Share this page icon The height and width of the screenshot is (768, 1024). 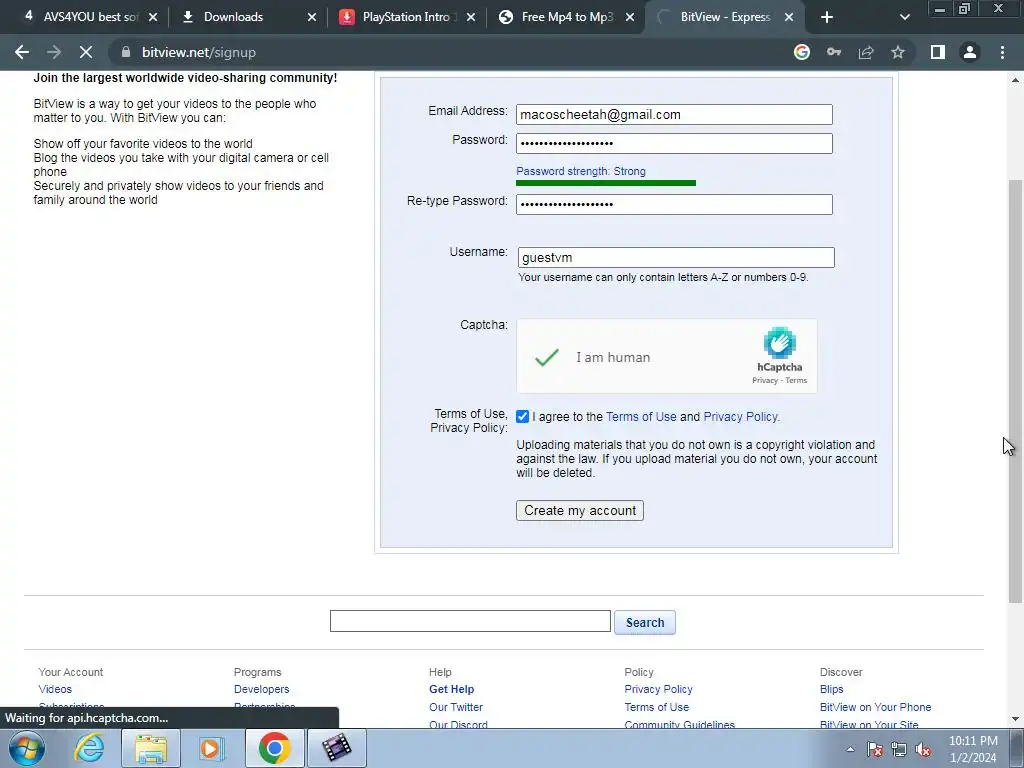866,52
